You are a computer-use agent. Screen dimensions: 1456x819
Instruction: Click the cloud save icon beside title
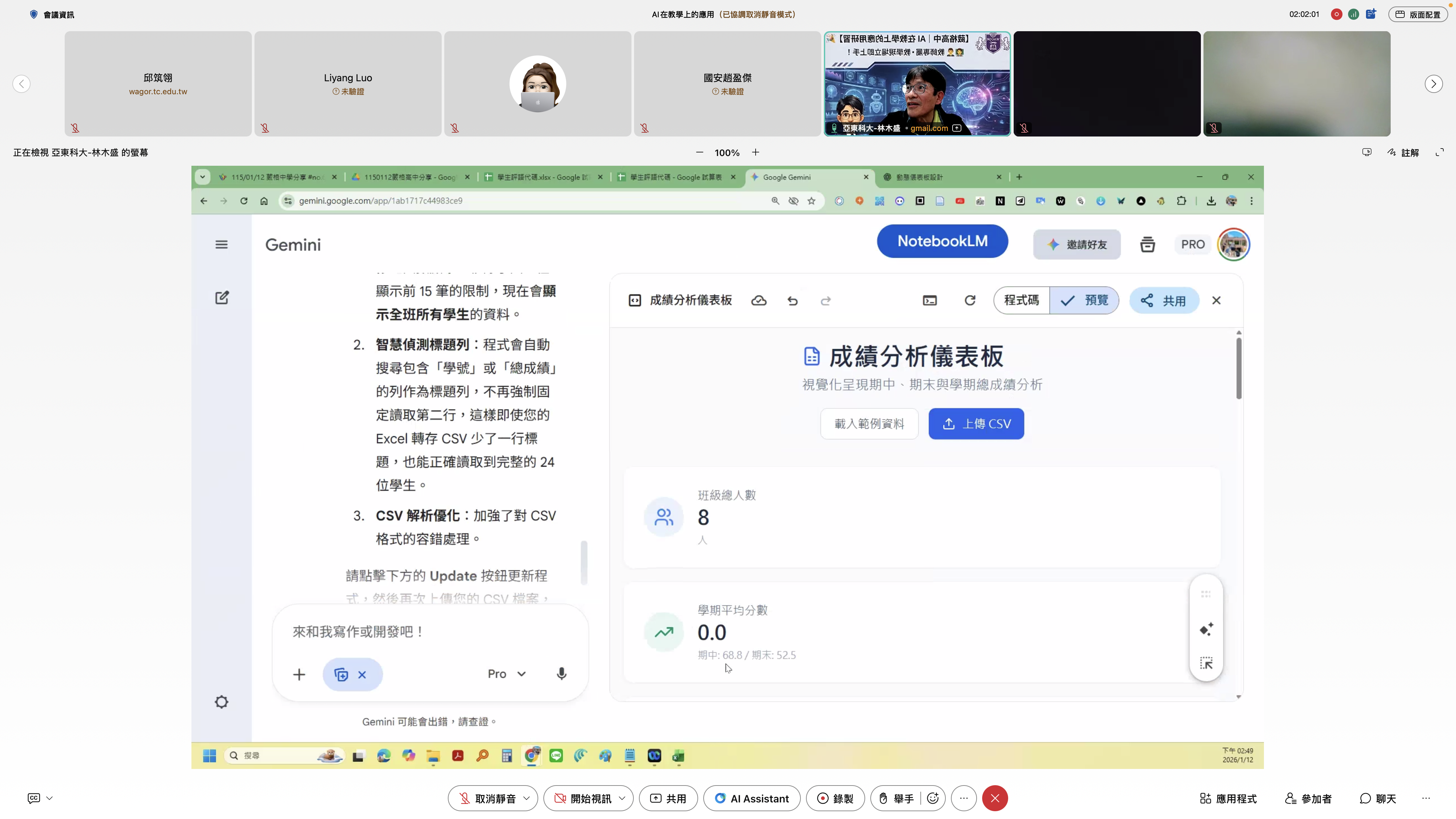click(x=759, y=301)
